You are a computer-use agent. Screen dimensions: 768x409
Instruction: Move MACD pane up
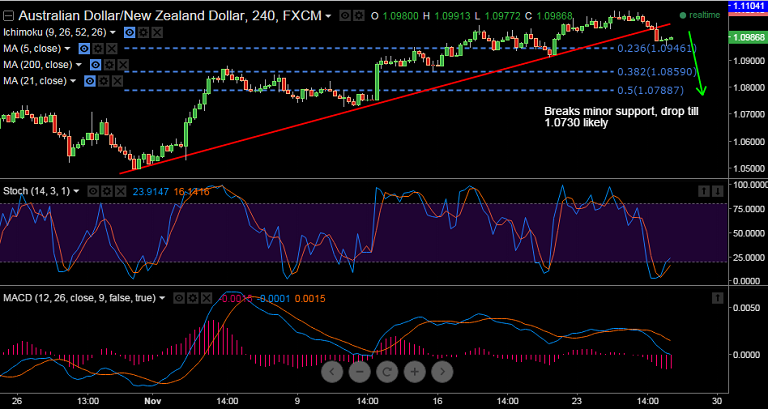click(x=717, y=298)
